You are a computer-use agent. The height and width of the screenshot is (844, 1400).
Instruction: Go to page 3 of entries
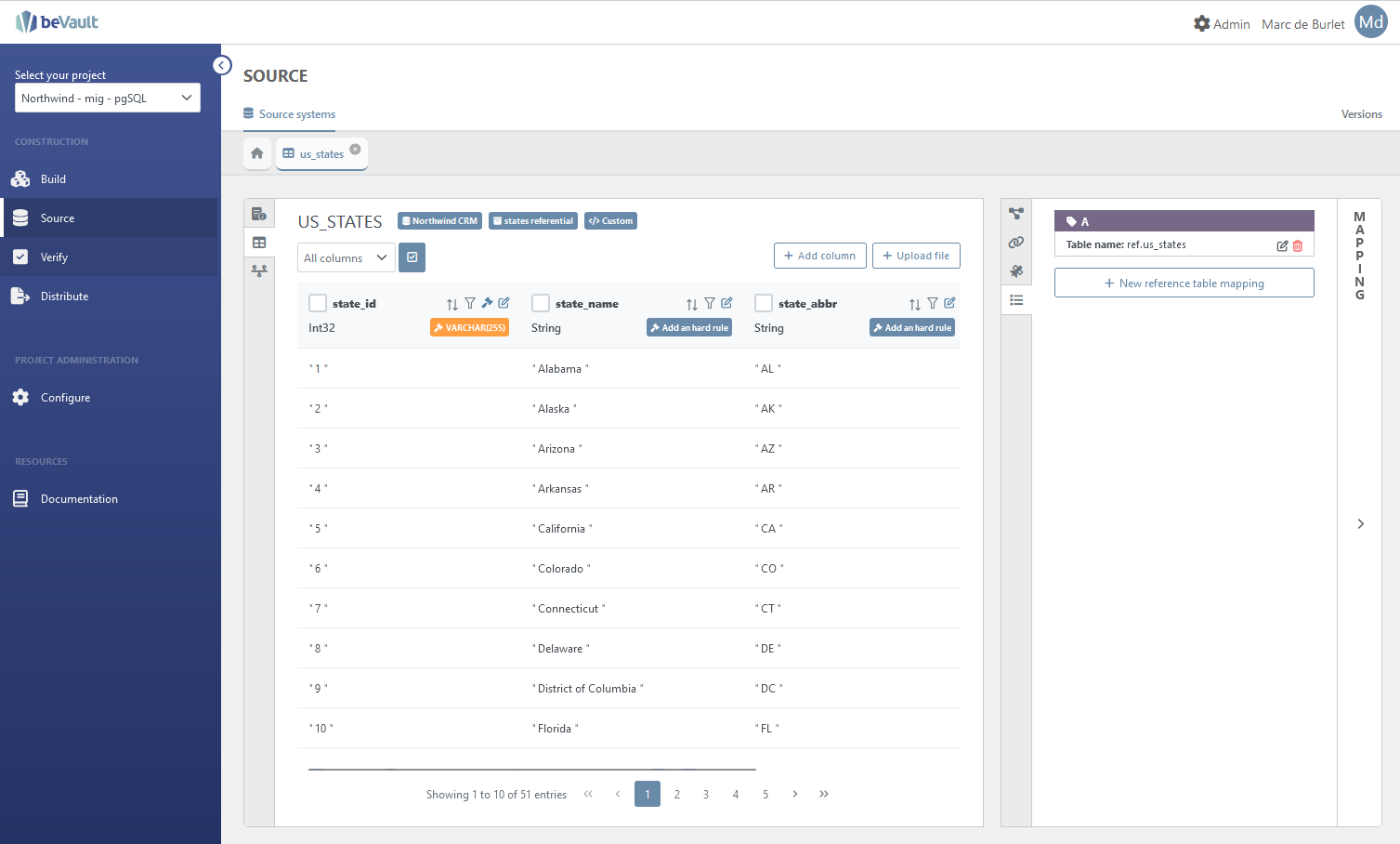(x=706, y=794)
